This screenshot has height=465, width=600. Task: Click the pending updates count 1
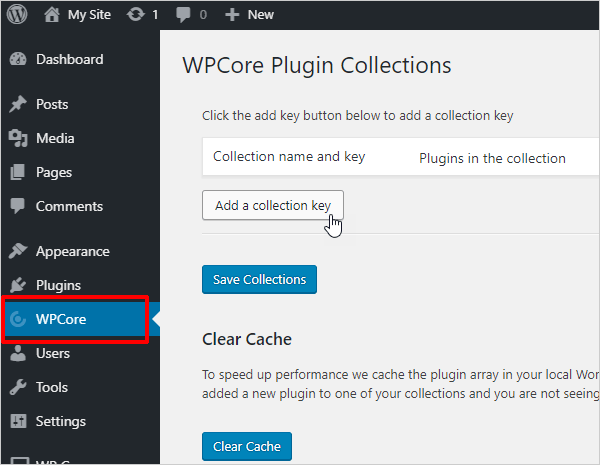coord(155,15)
